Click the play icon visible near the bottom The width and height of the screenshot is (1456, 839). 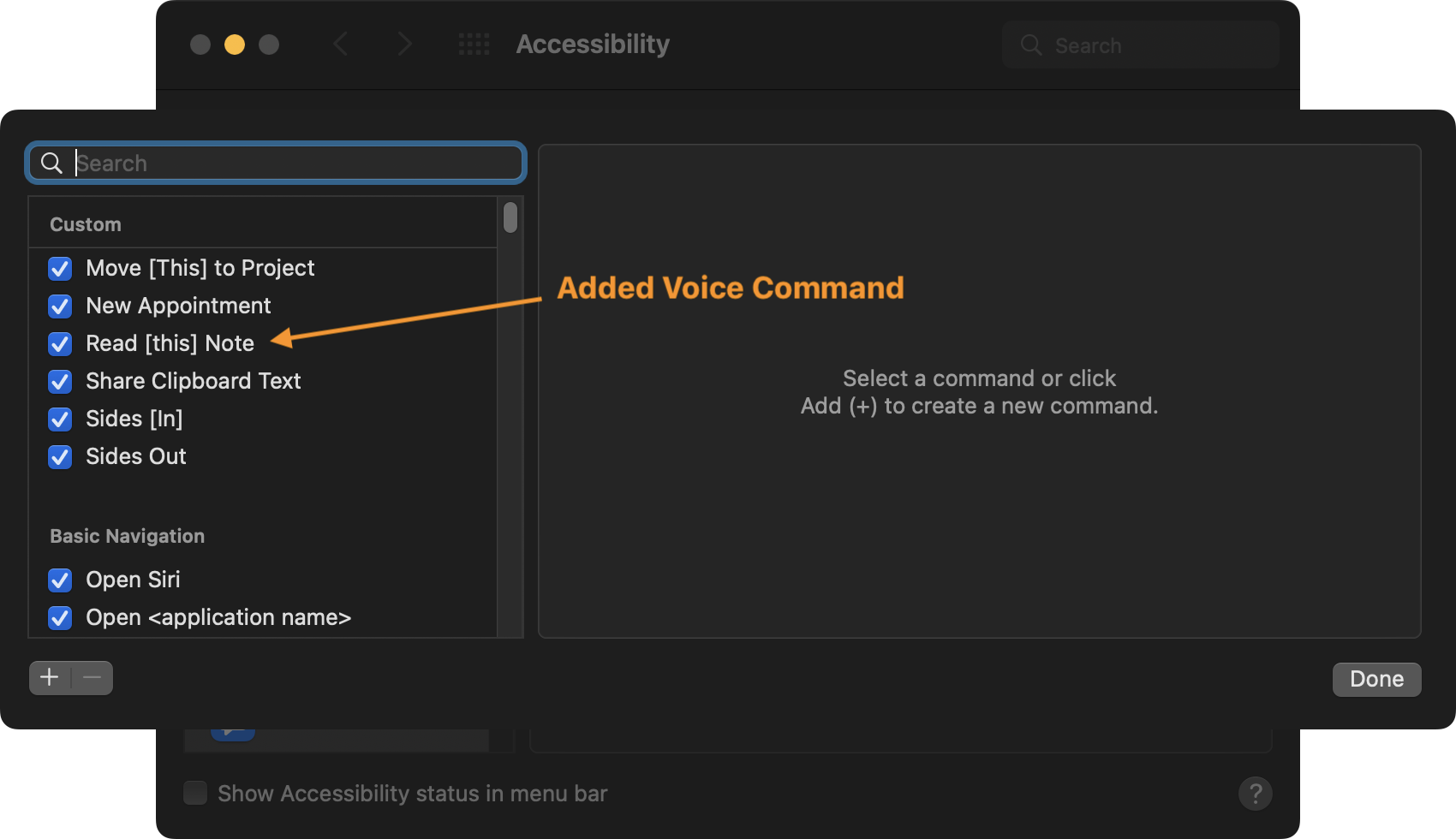233,729
